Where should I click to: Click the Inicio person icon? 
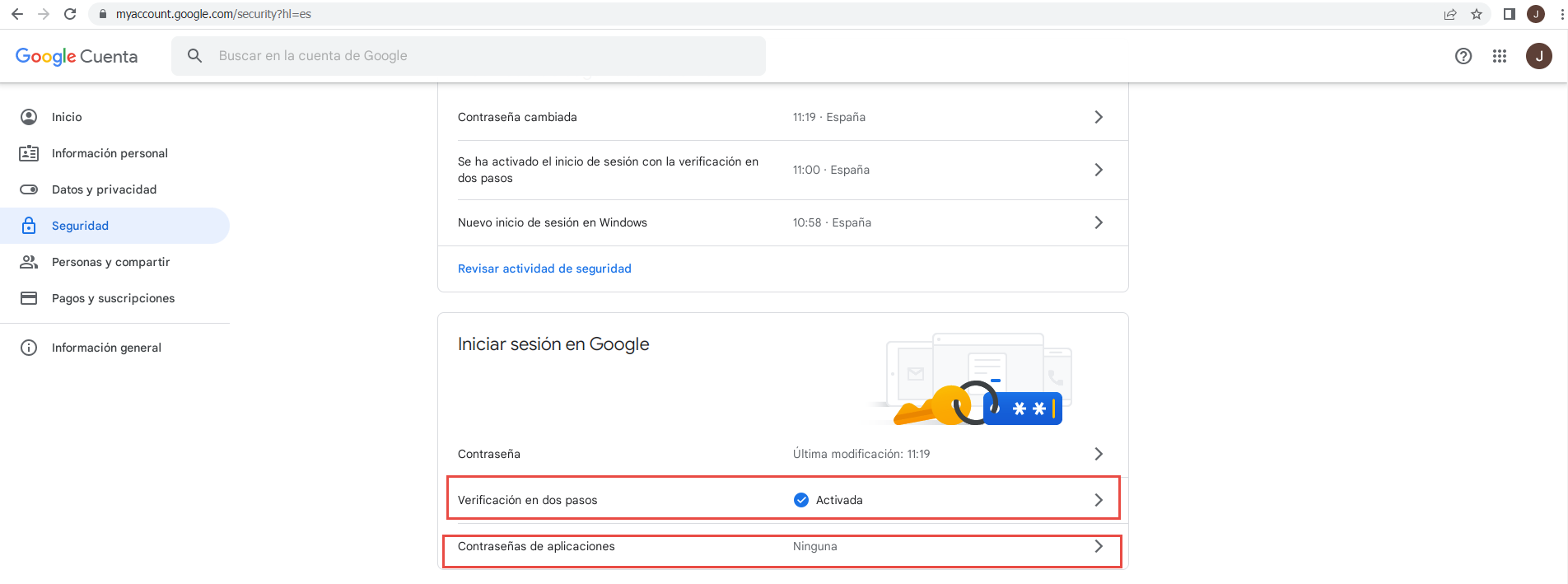[x=29, y=117]
